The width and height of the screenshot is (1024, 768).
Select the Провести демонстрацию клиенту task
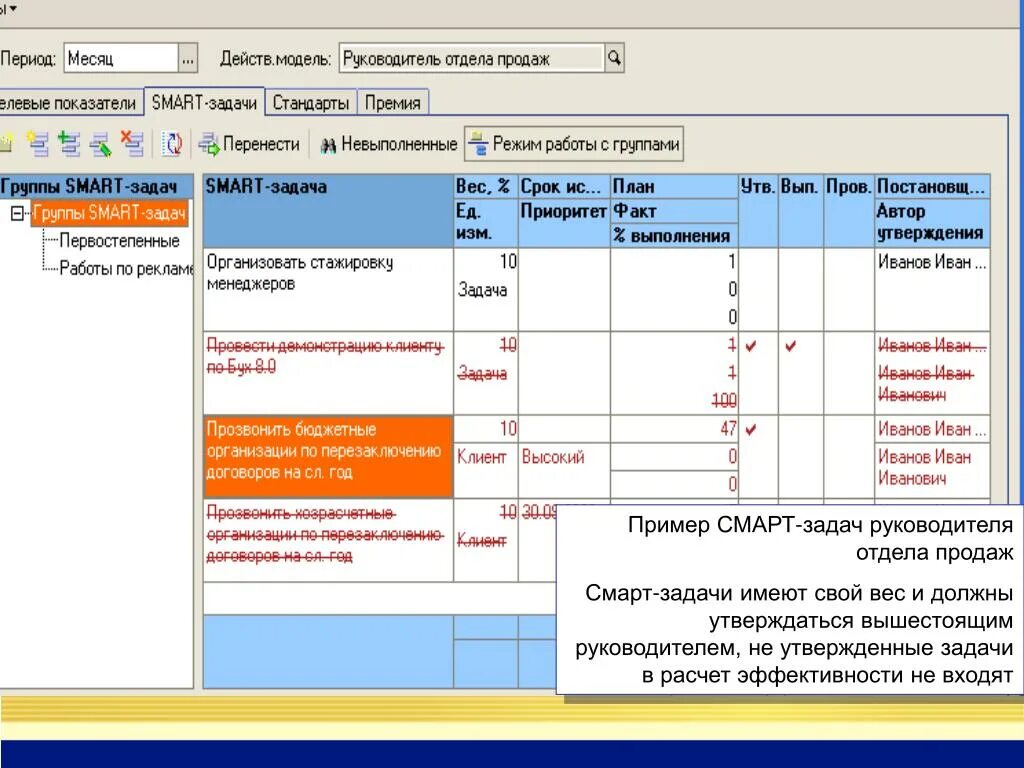point(328,372)
